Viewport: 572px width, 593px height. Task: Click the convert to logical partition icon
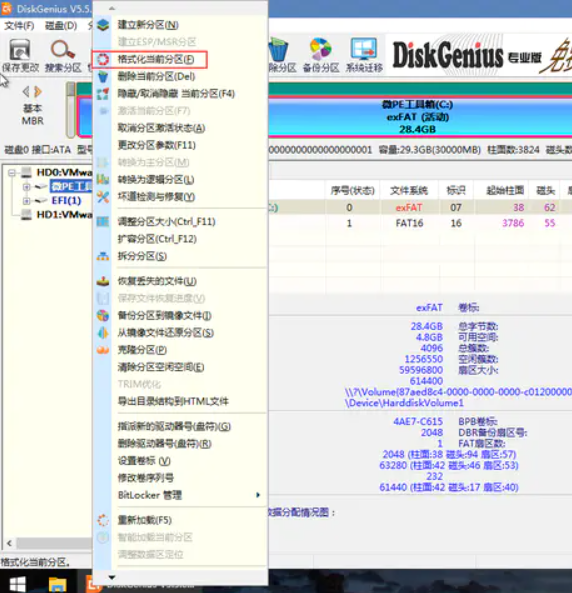[103, 179]
